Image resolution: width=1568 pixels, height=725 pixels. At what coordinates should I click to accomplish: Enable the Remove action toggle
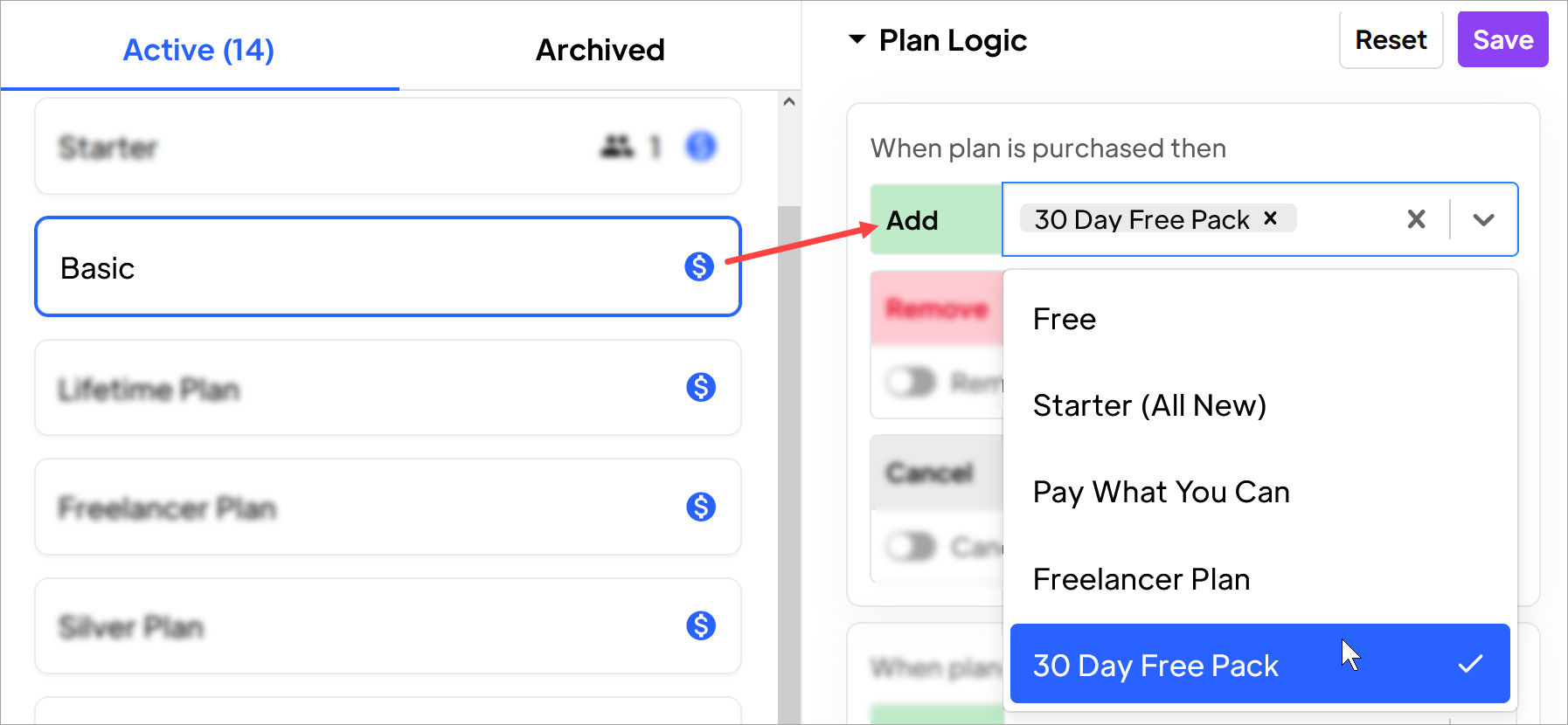(x=911, y=382)
